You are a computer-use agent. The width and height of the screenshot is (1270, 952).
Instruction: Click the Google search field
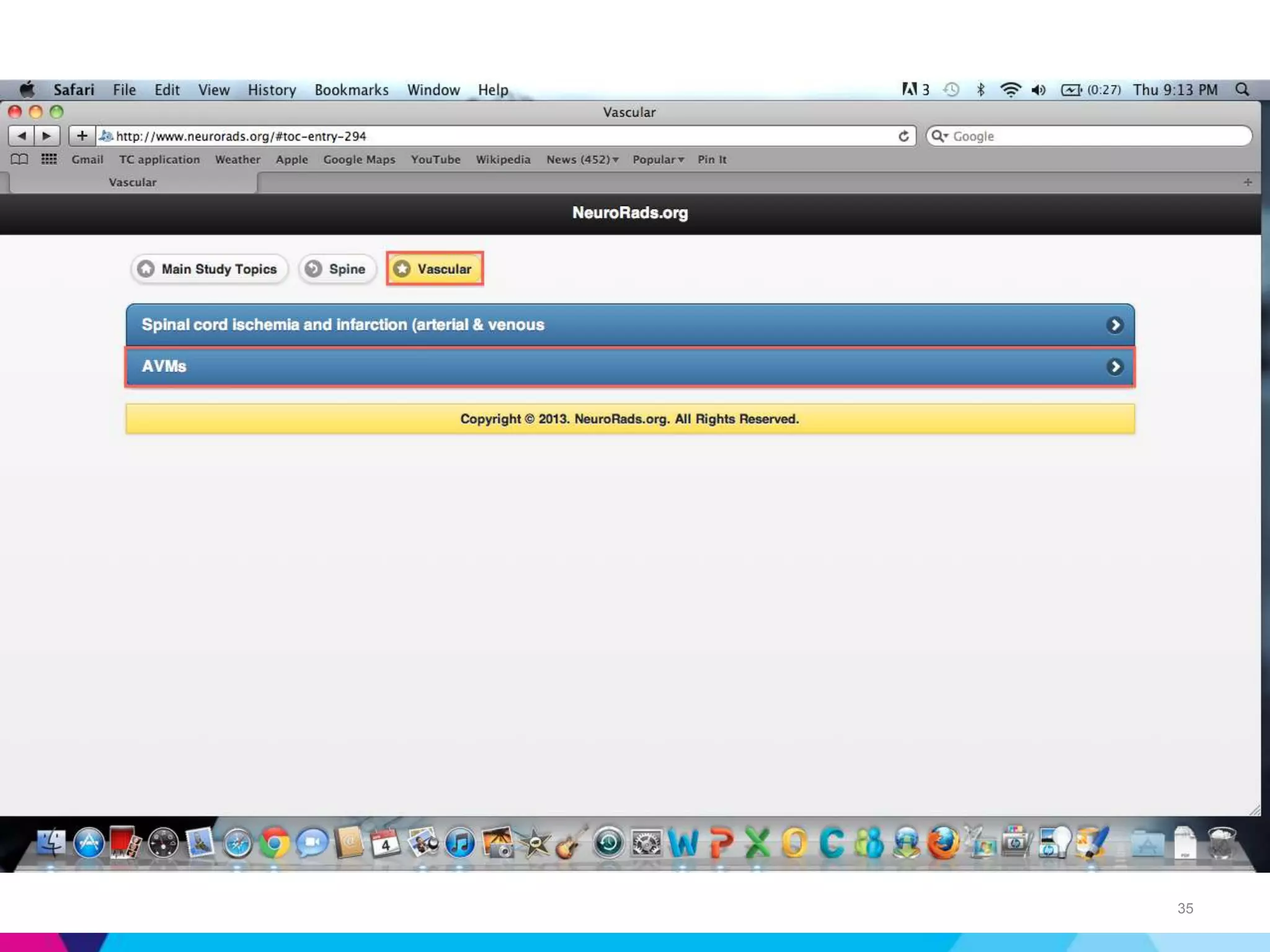1098,136
